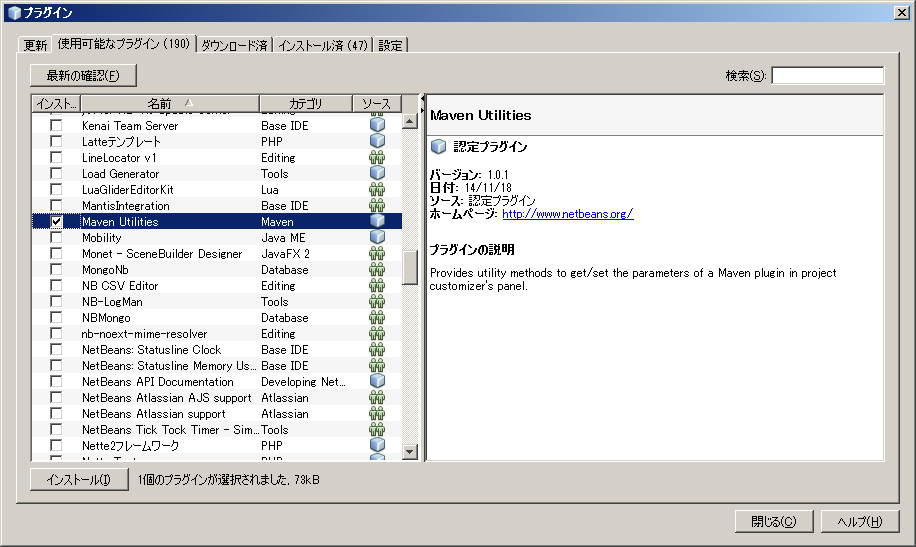This screenshot has width=916, height=547.
Task: Click the MantisIntegration community source icon
Action: [377, 205]
